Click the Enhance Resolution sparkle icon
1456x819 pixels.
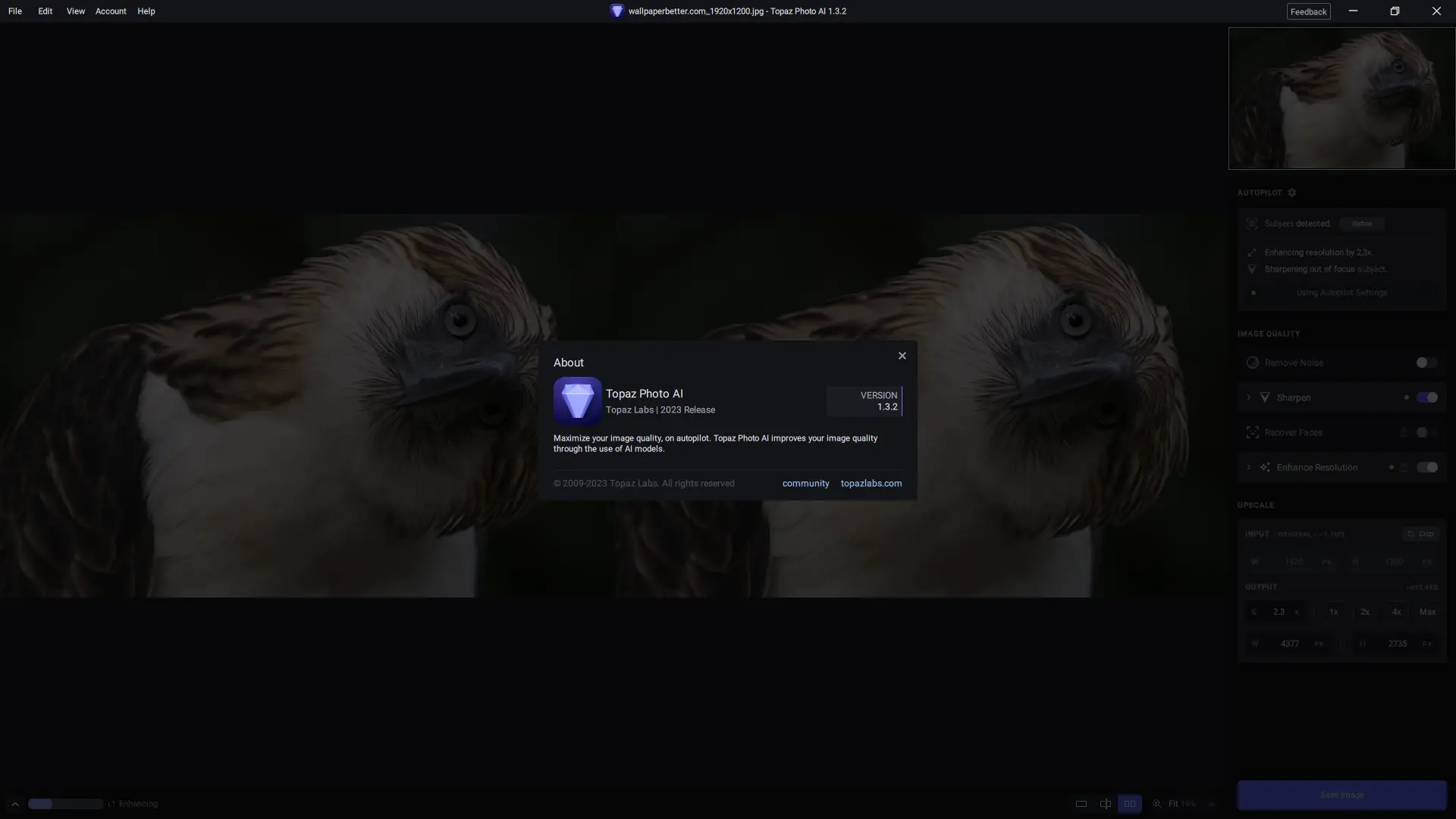[1265, 467]
